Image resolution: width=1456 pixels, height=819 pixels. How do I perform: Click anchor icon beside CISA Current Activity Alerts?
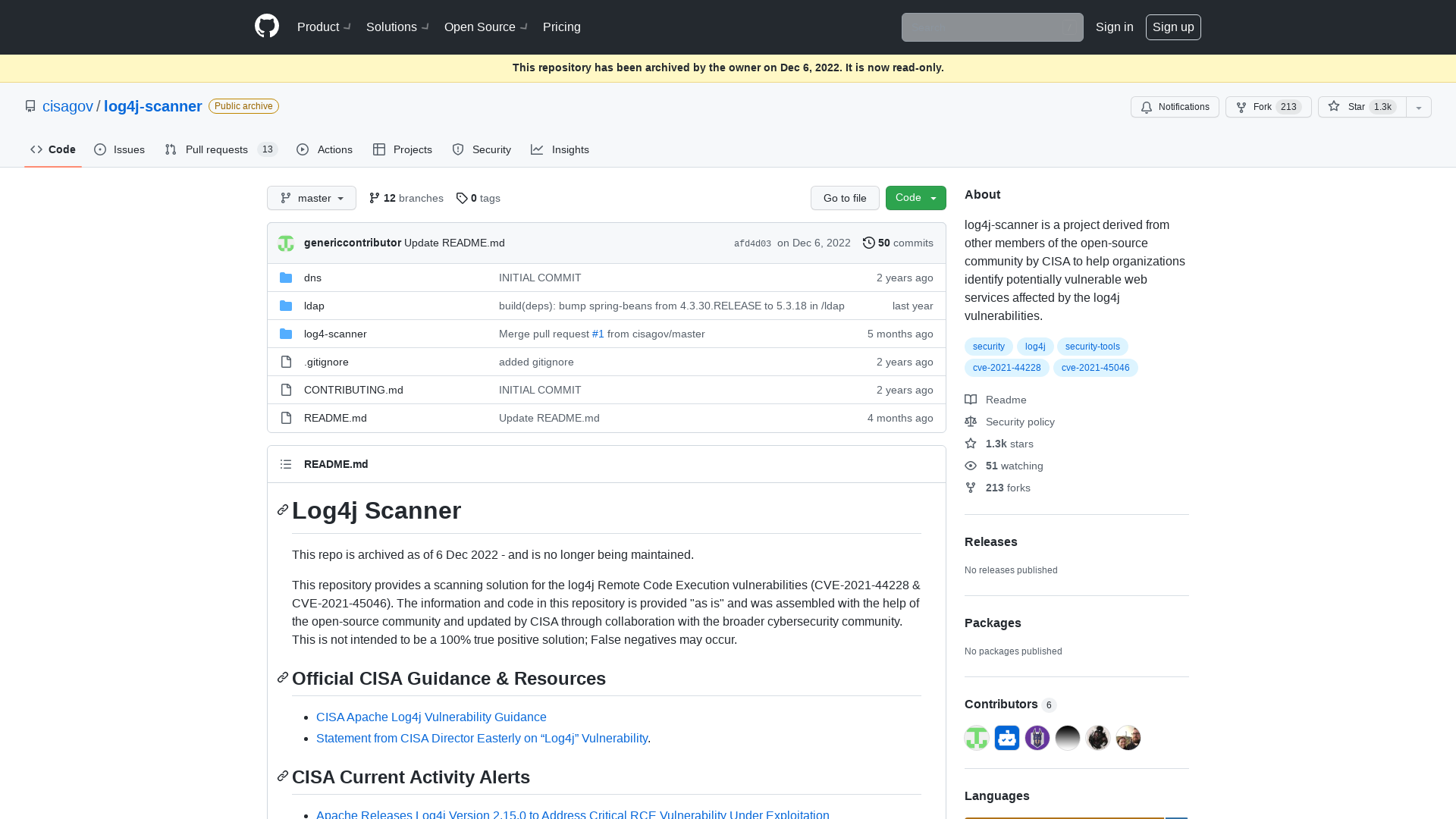[283, 776]
